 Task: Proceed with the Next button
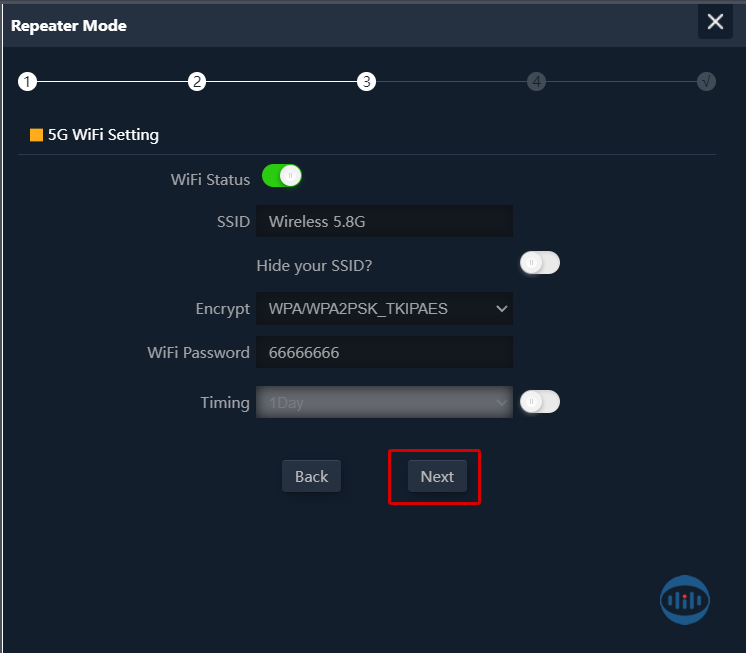point(437,477)
